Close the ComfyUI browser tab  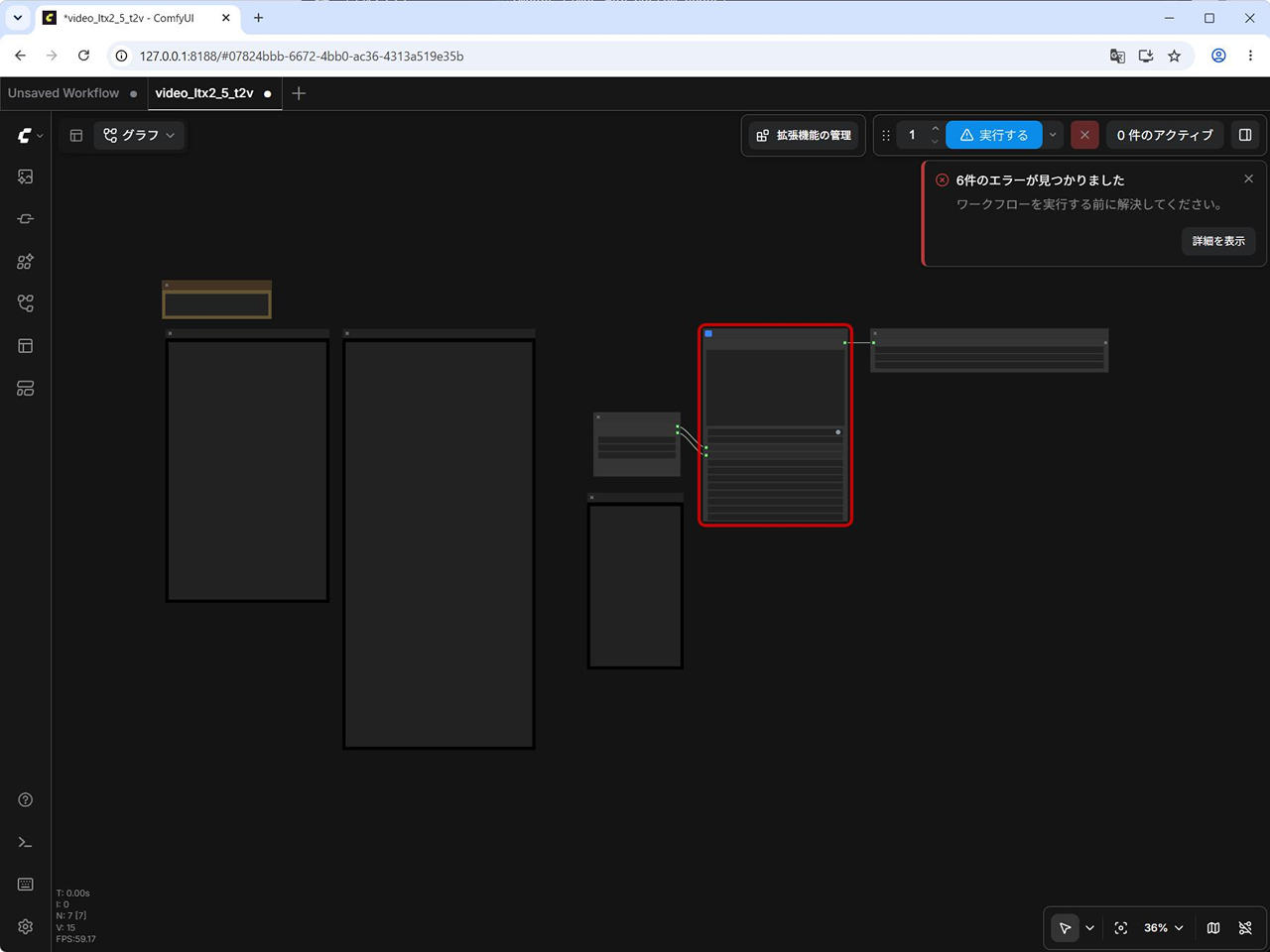tap(226, 18)
